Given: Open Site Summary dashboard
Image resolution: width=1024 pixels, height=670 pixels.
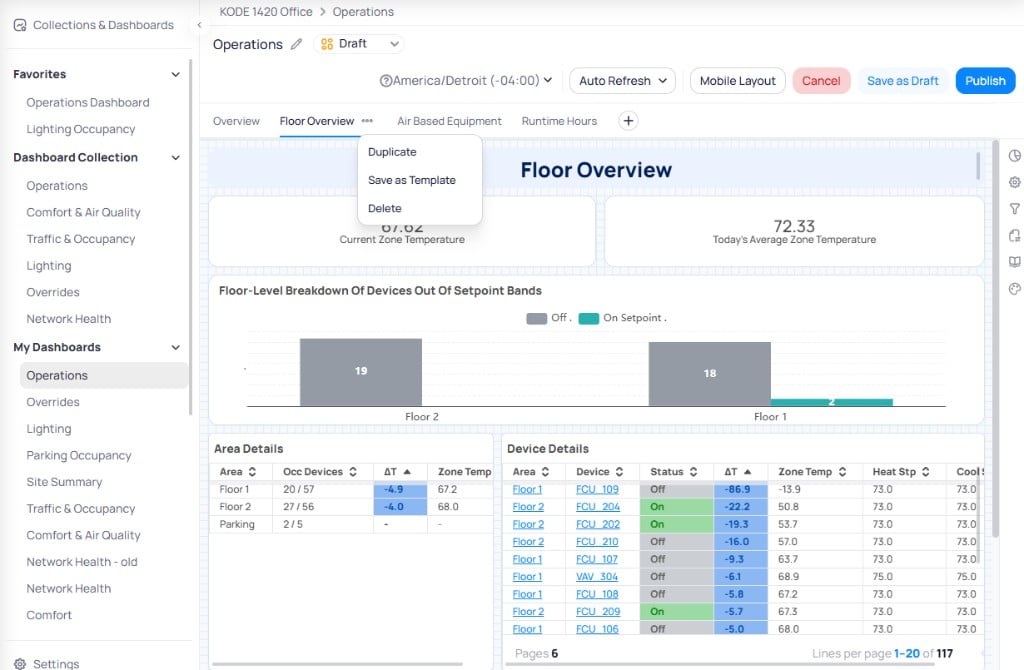Looking at the screenshot, I should point(64,482).
